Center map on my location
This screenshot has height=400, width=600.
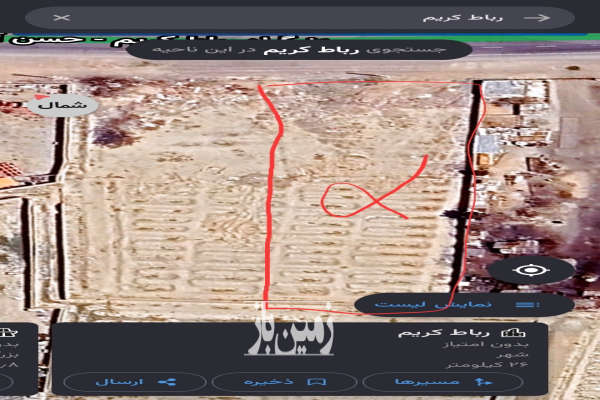[530, 270]
